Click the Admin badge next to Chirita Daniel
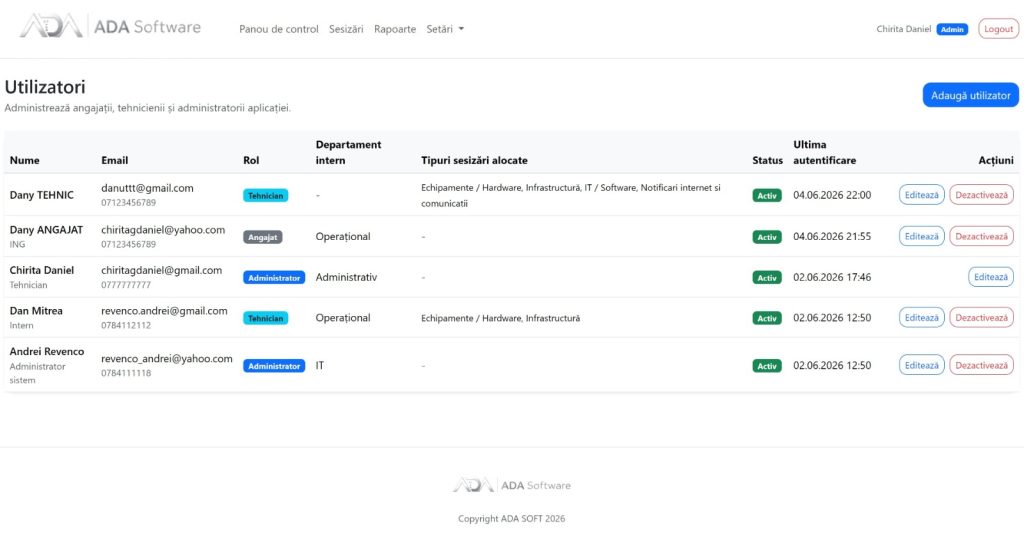 pyautogui.click(x=952, y=29)
